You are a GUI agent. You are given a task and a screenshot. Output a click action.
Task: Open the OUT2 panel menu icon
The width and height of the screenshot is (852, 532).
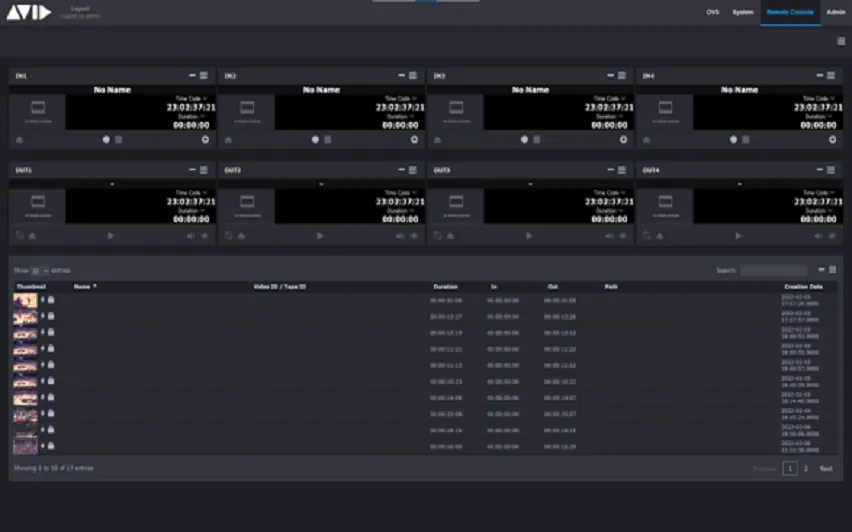[413, 170]
